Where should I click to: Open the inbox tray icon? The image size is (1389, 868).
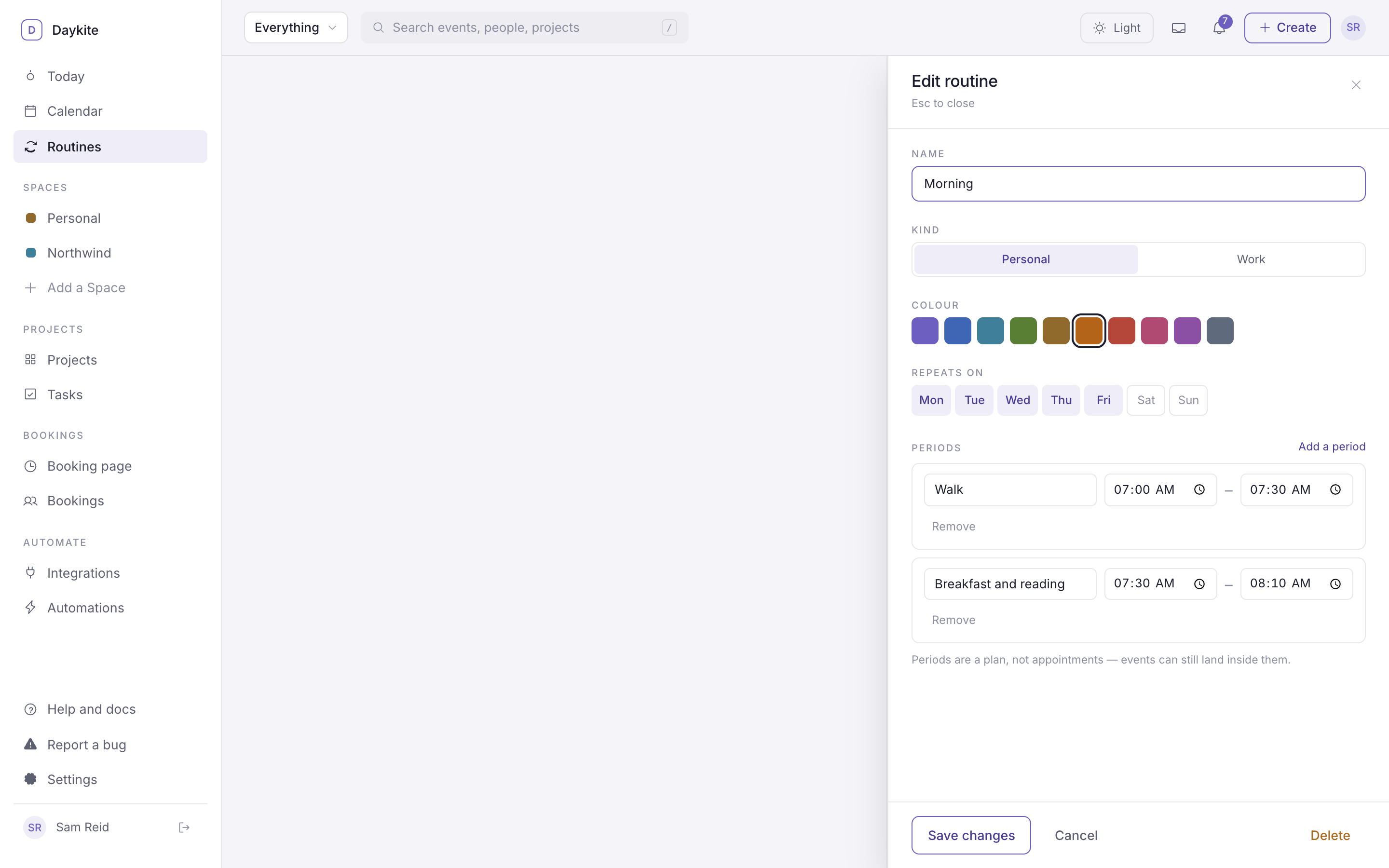(x=1178, y=27)
